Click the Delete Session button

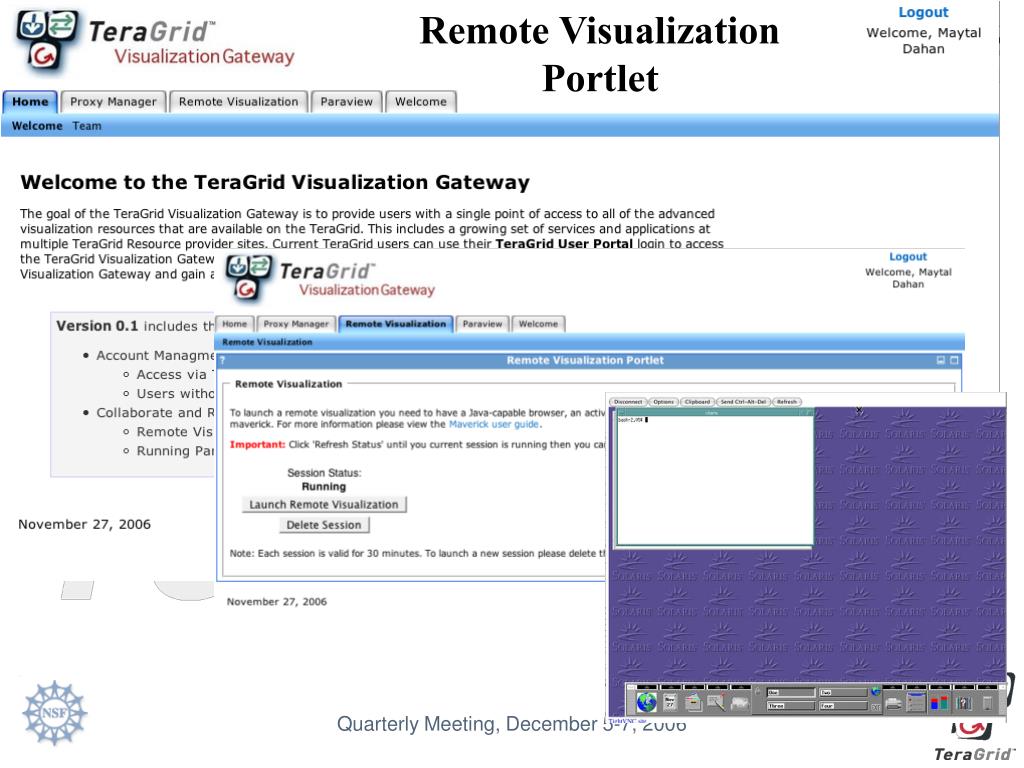click(324, 525)
